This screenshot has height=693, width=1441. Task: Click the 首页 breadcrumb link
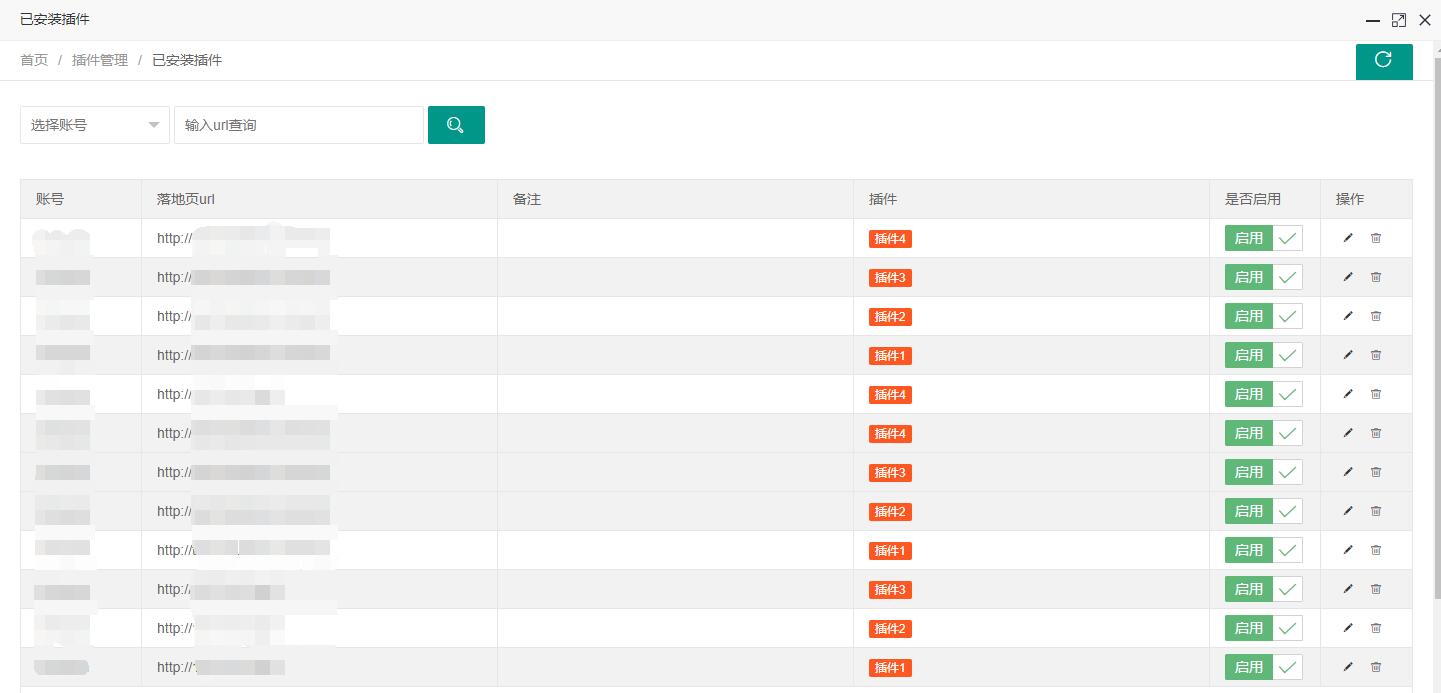coord(34,60)
